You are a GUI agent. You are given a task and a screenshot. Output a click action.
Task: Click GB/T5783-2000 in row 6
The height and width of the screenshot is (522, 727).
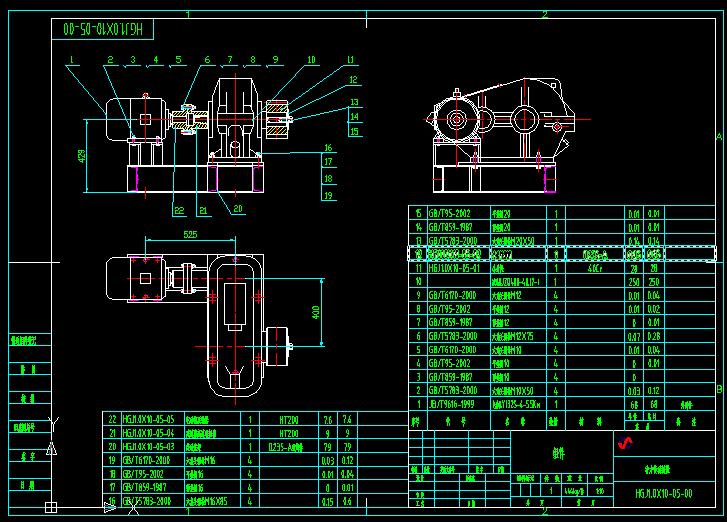pos(453,336)
